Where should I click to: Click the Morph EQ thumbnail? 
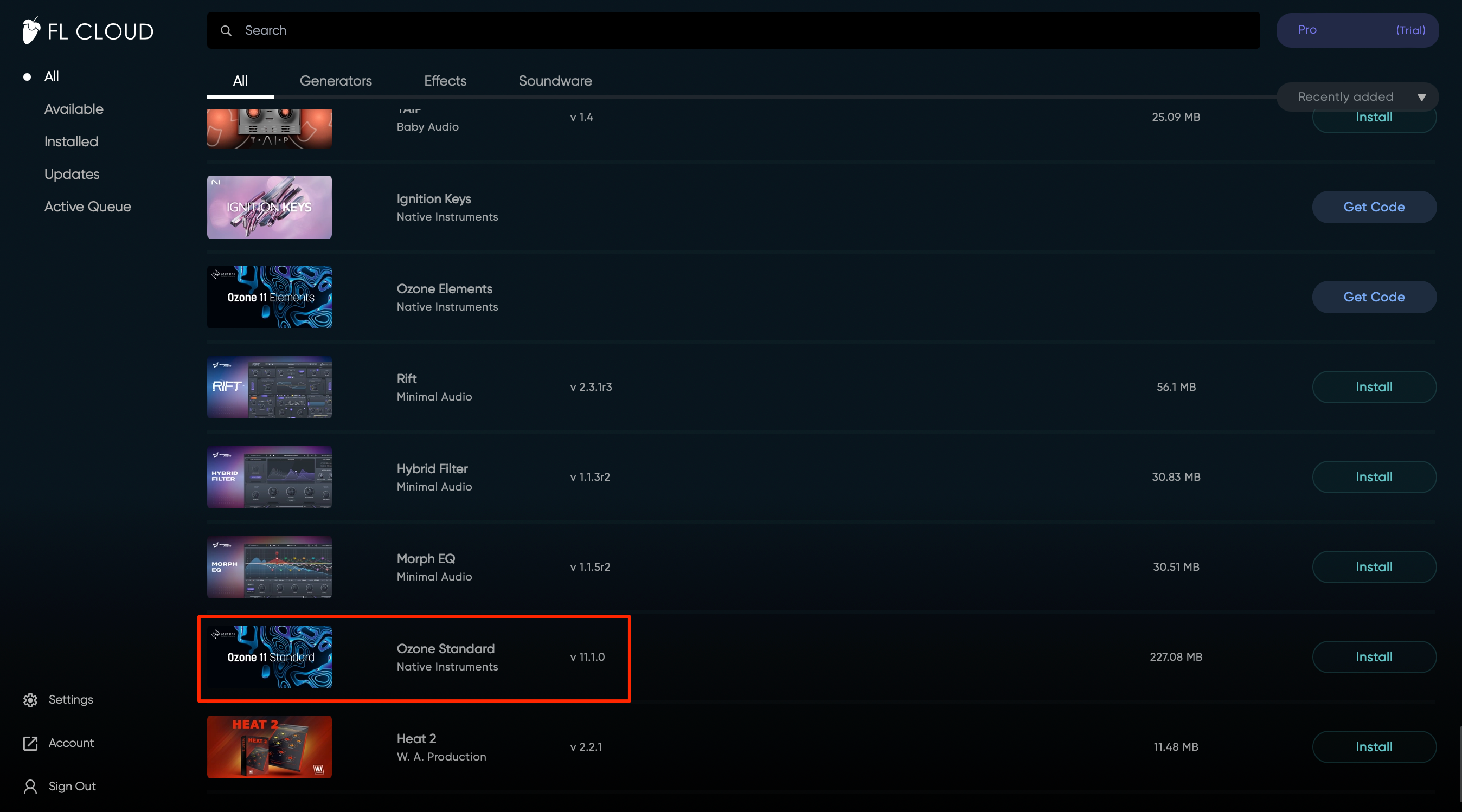click(270, 568)
